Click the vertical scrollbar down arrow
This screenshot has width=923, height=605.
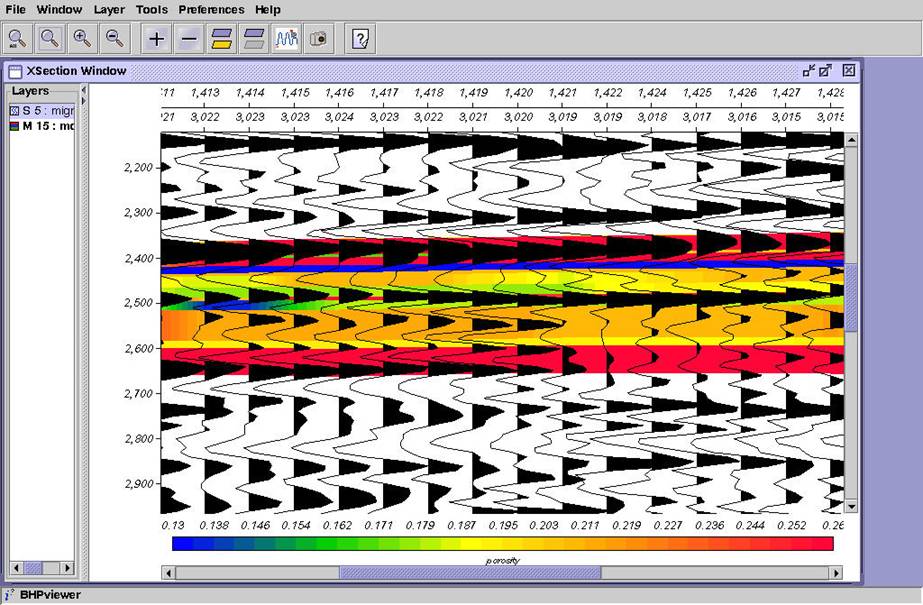click(851, 506)
